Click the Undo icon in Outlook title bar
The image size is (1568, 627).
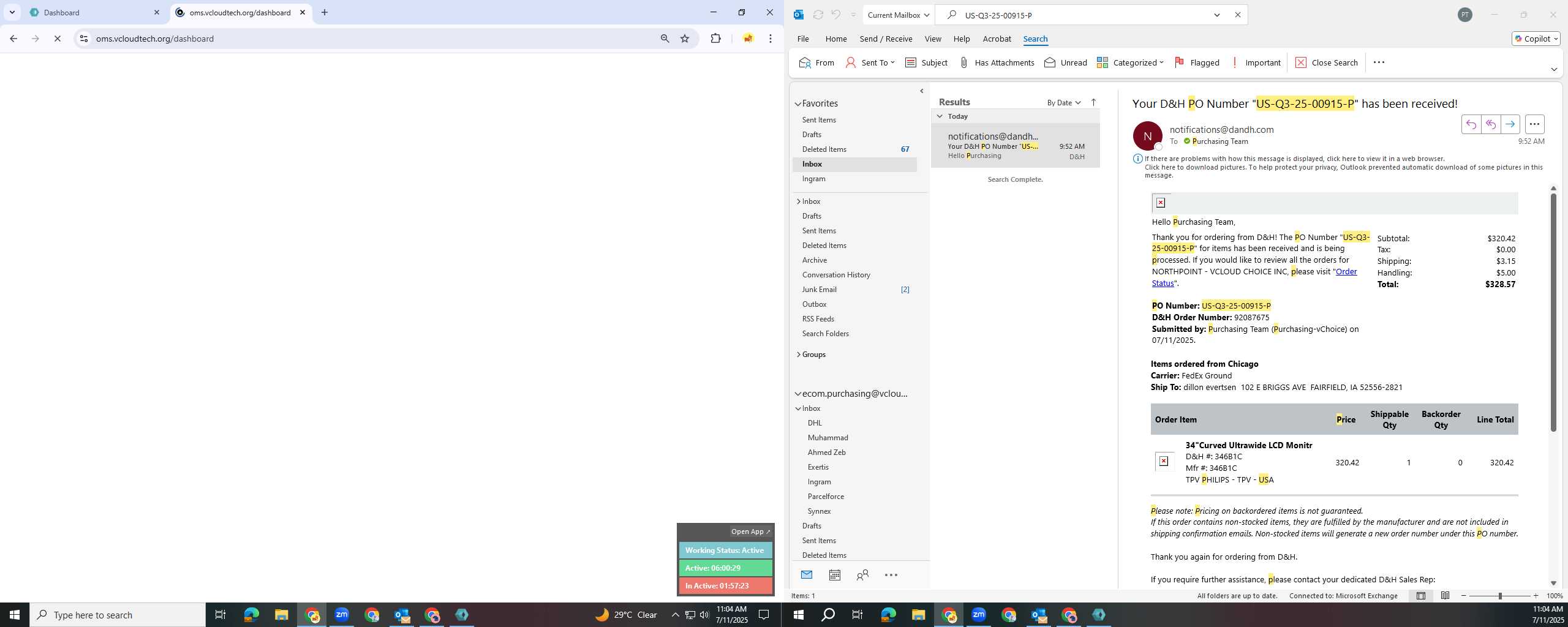(835, 15)
